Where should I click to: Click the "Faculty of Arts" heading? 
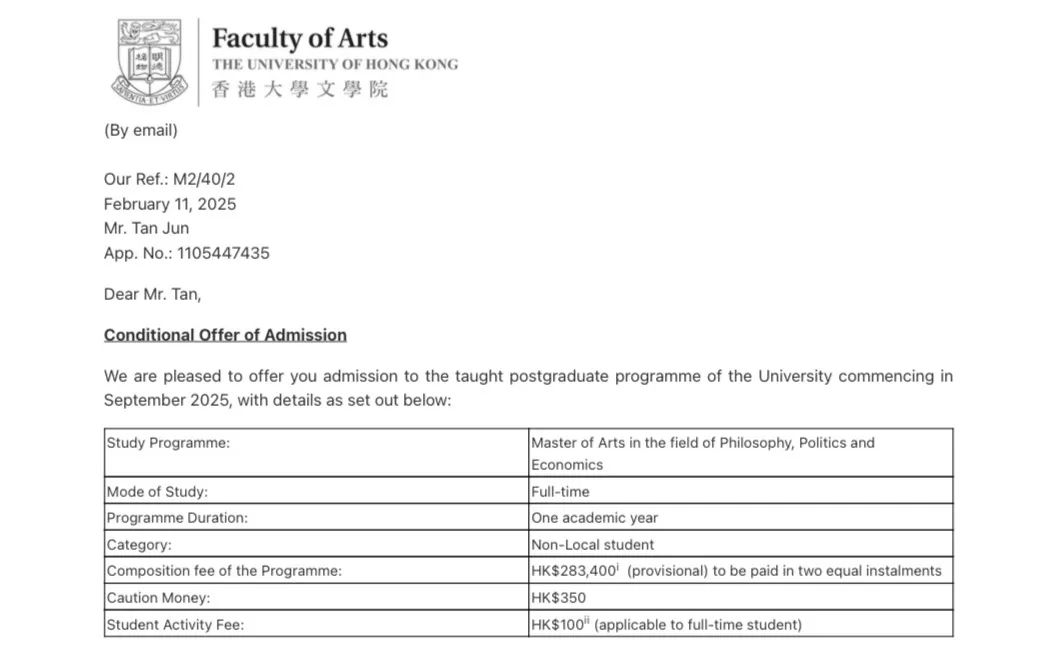click(x=299, y=38)
